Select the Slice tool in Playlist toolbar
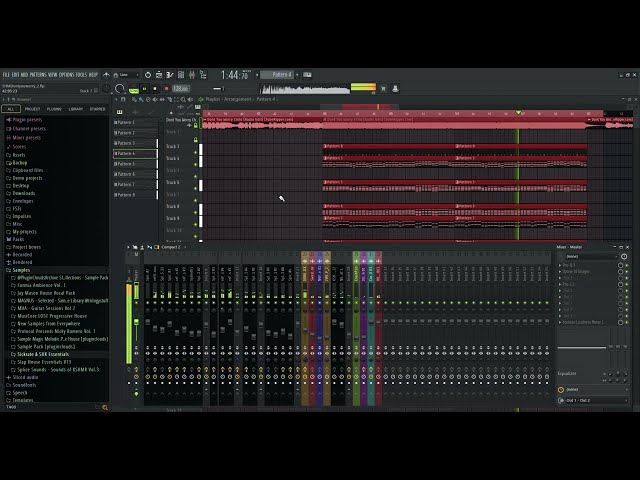 click(x=169, y=99)
